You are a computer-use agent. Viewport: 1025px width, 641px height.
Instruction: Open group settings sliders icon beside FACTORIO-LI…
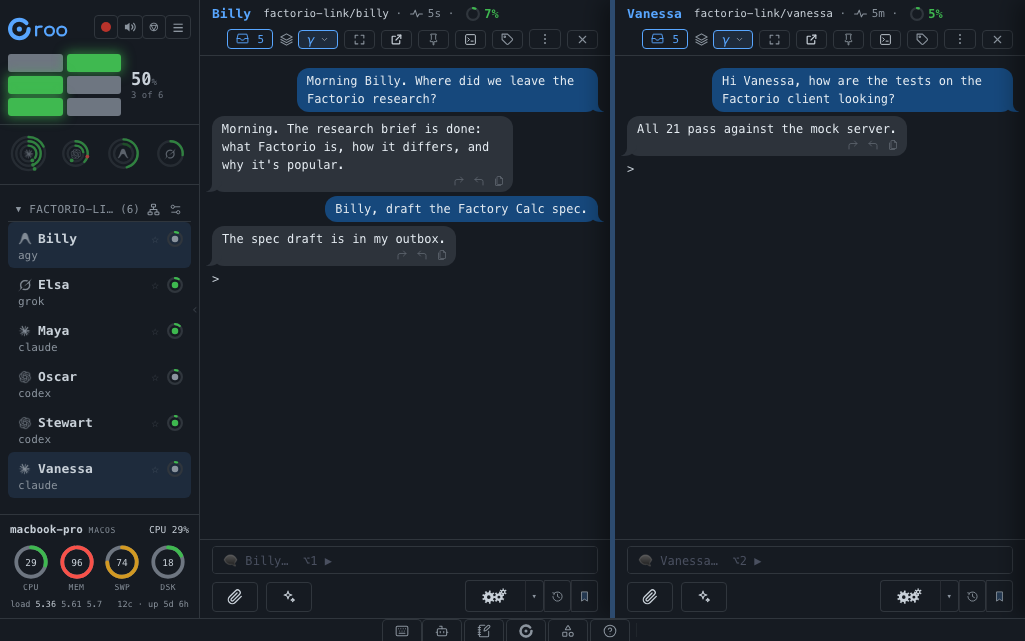176,209
